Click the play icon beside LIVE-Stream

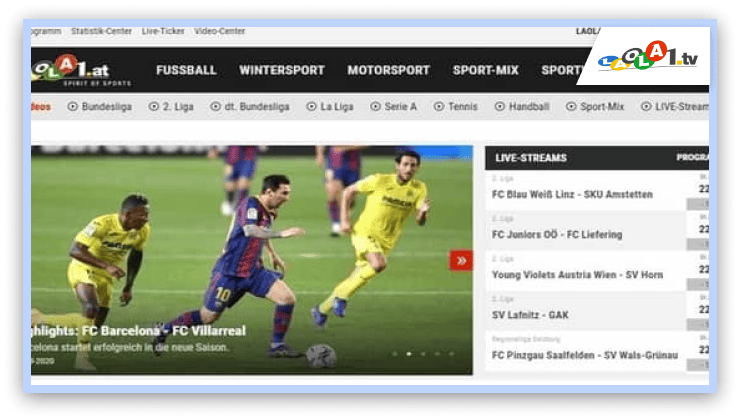point(646,107)
